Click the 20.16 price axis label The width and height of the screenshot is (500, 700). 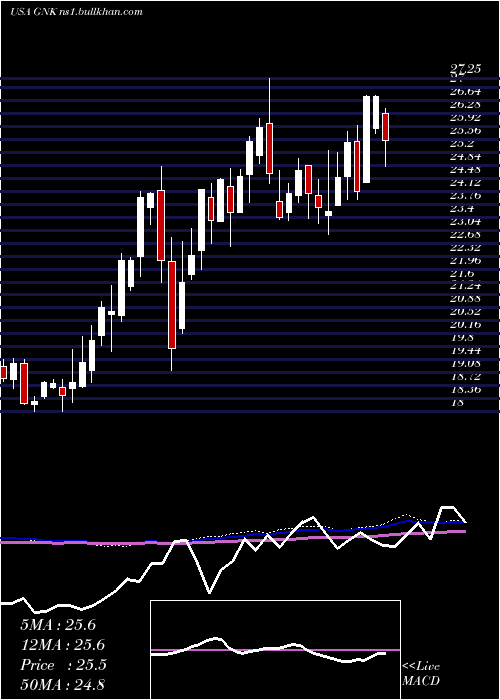(x=465, y=325)
